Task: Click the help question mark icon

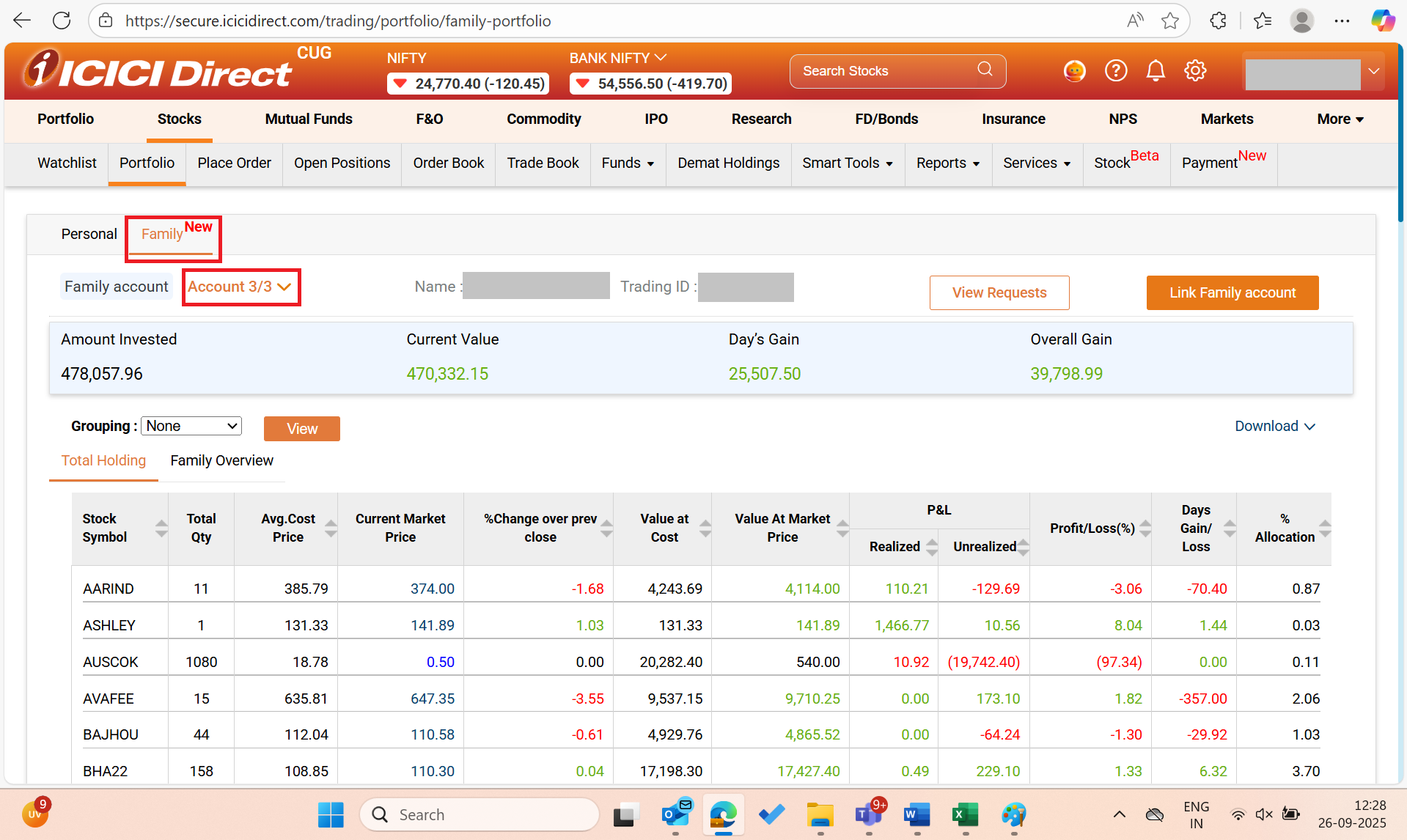Action: tap(1116, 71)
